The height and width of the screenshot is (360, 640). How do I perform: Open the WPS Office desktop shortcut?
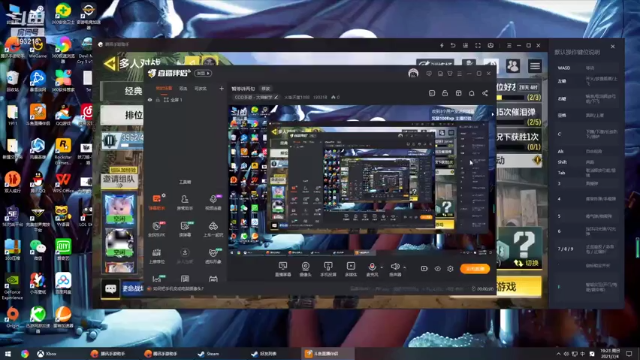click(x=63, y=183)
